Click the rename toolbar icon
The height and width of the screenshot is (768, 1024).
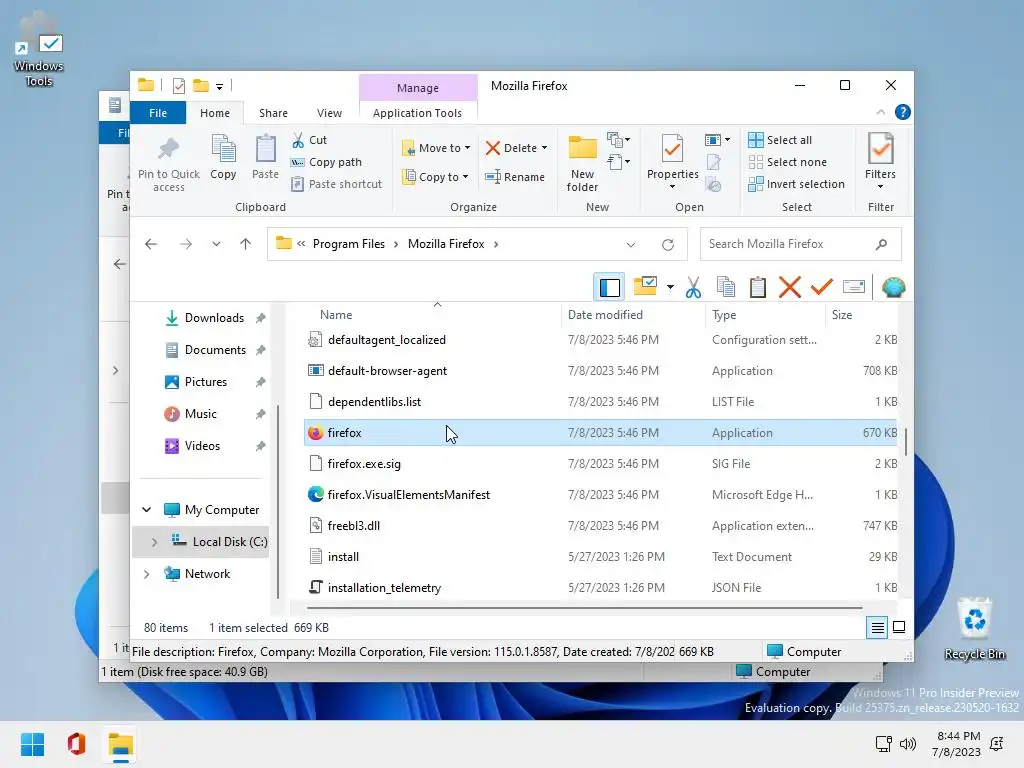click(x=854, y=286)
